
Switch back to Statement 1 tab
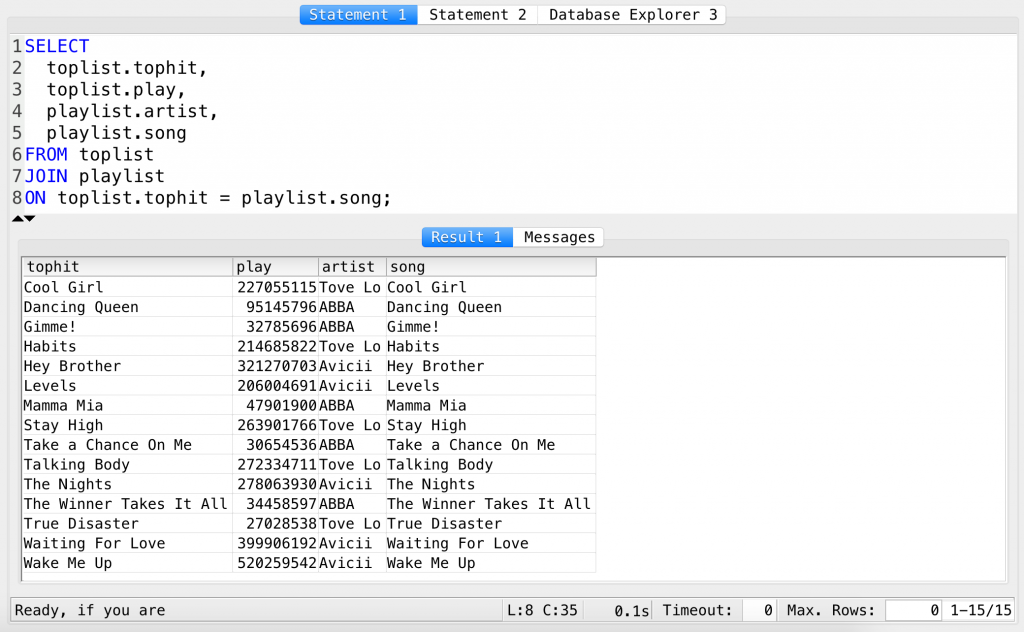[x=358, y=14]
